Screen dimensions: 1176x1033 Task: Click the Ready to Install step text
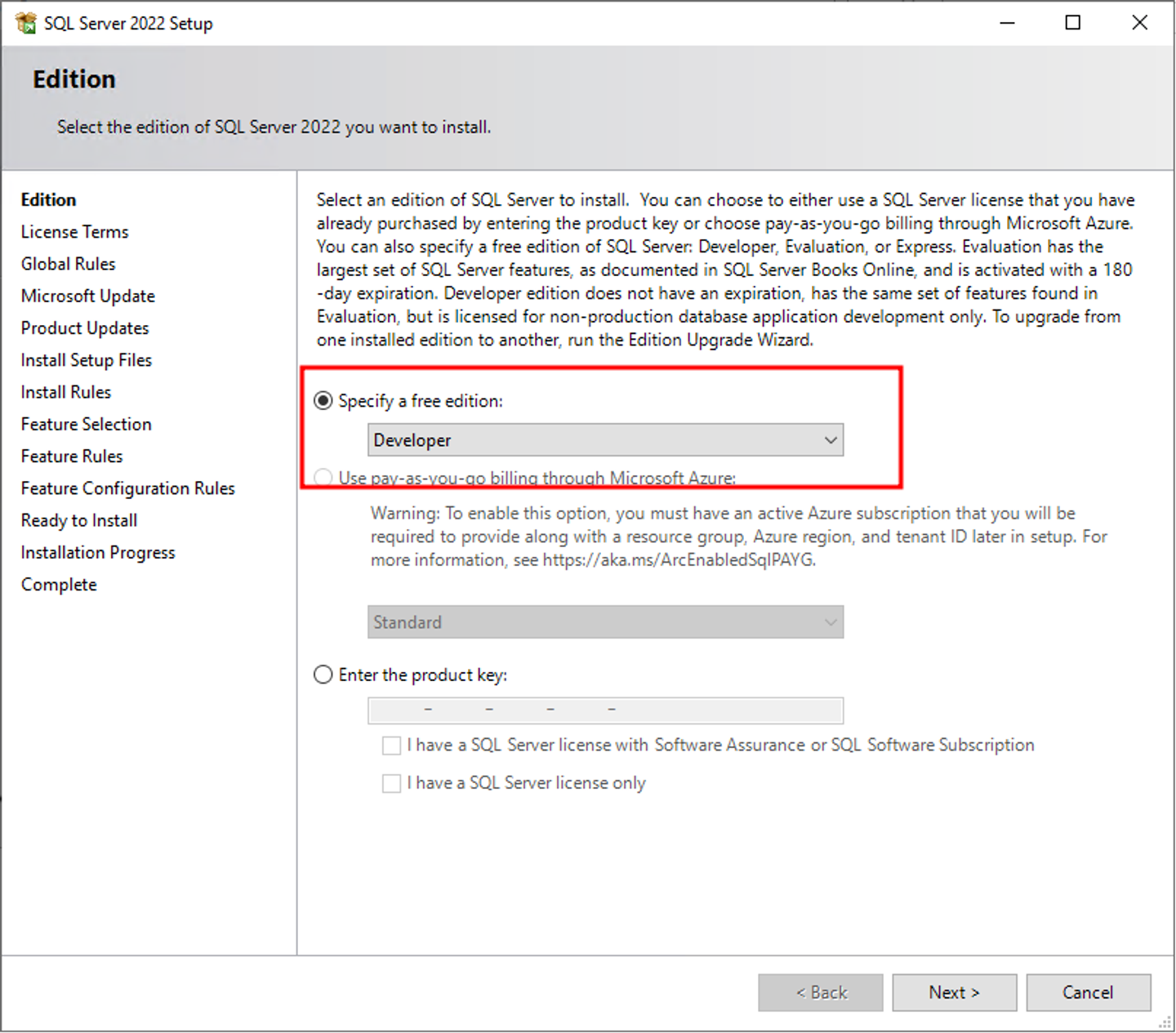(78, 520)
